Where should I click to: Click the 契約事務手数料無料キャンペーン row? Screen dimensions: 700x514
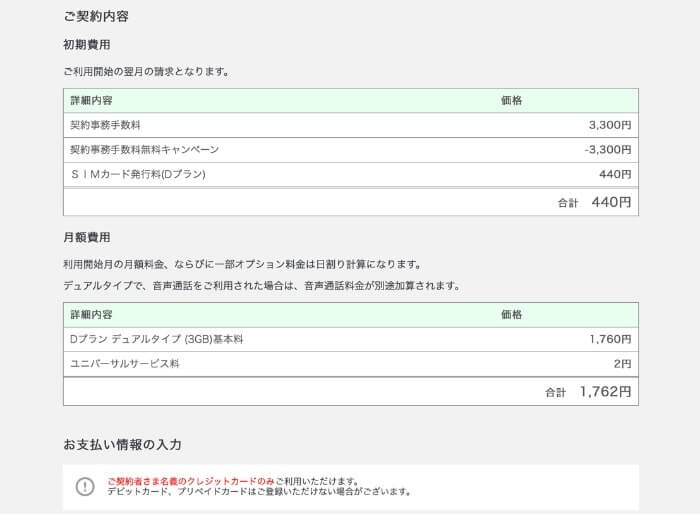(x=351, y=150)
